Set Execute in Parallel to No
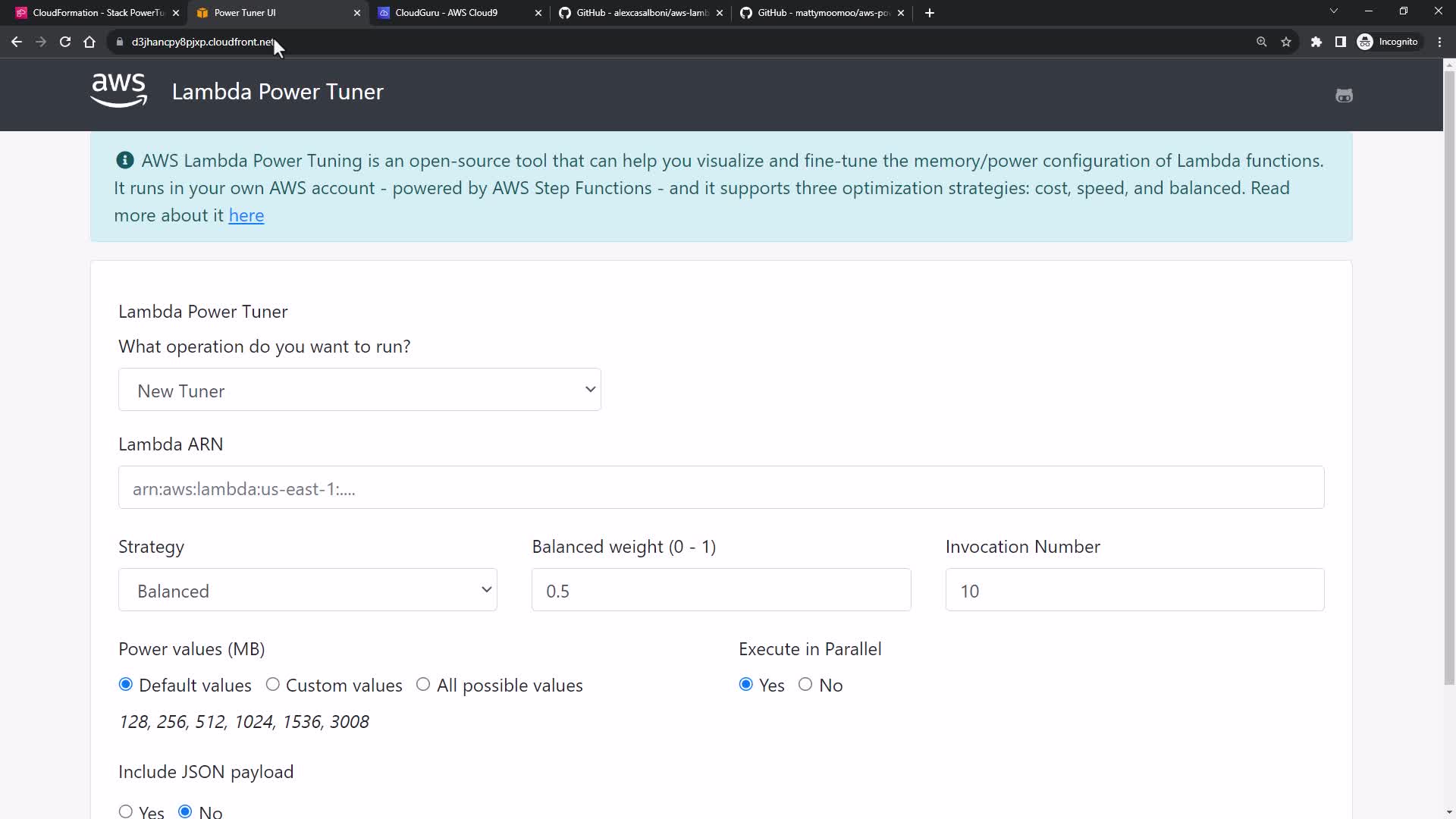Viewport: 1456px width, 819px height. click(x=805, y=685)
